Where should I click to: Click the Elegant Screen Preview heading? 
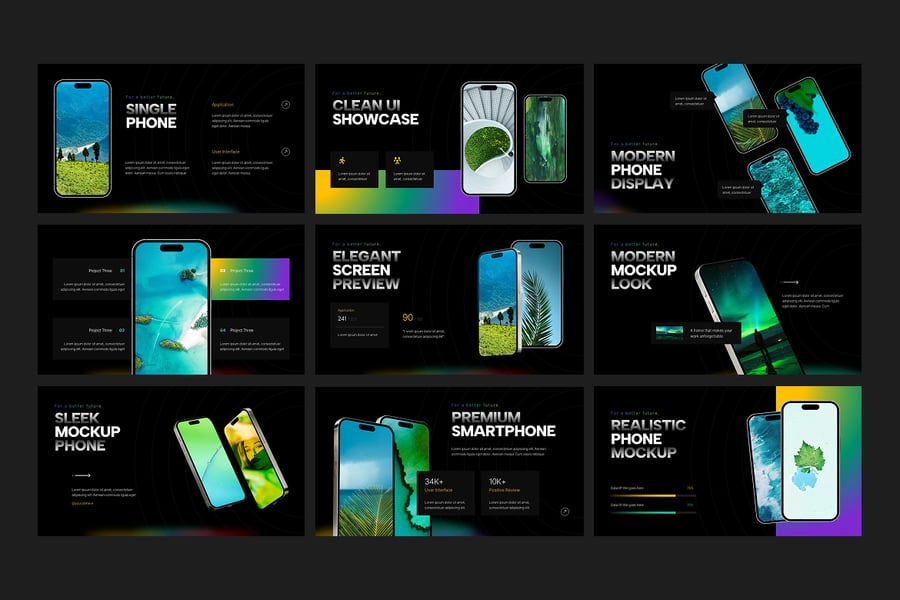pos(366,270)
